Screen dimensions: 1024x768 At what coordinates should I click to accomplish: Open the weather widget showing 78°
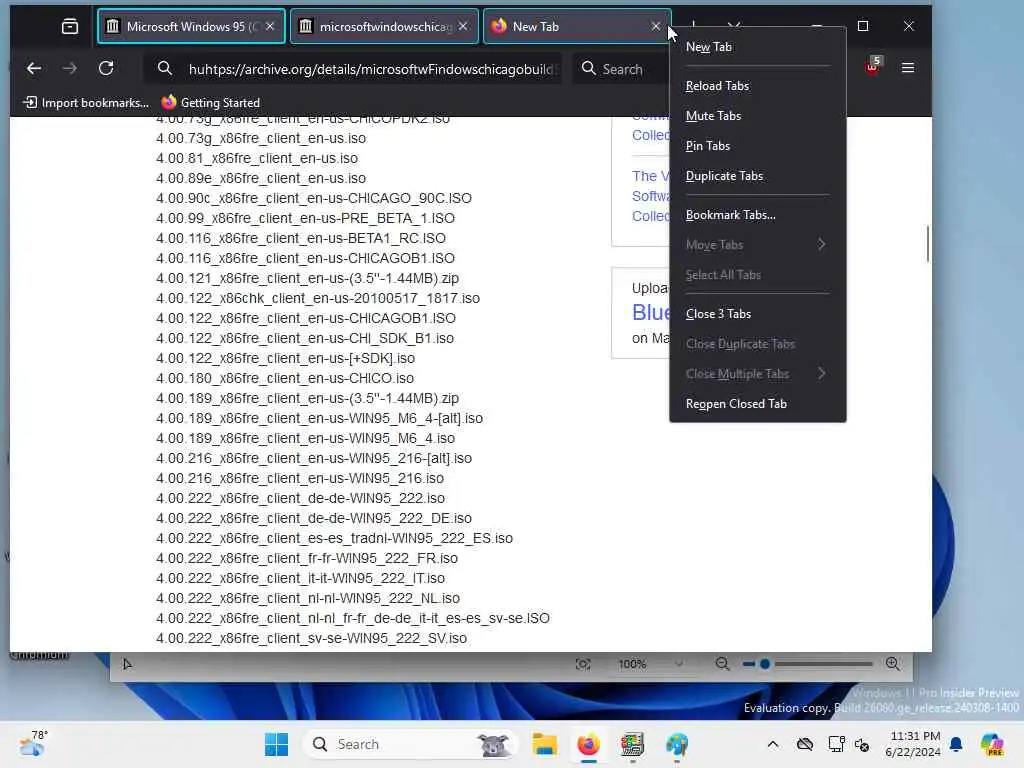pos(33,744)
